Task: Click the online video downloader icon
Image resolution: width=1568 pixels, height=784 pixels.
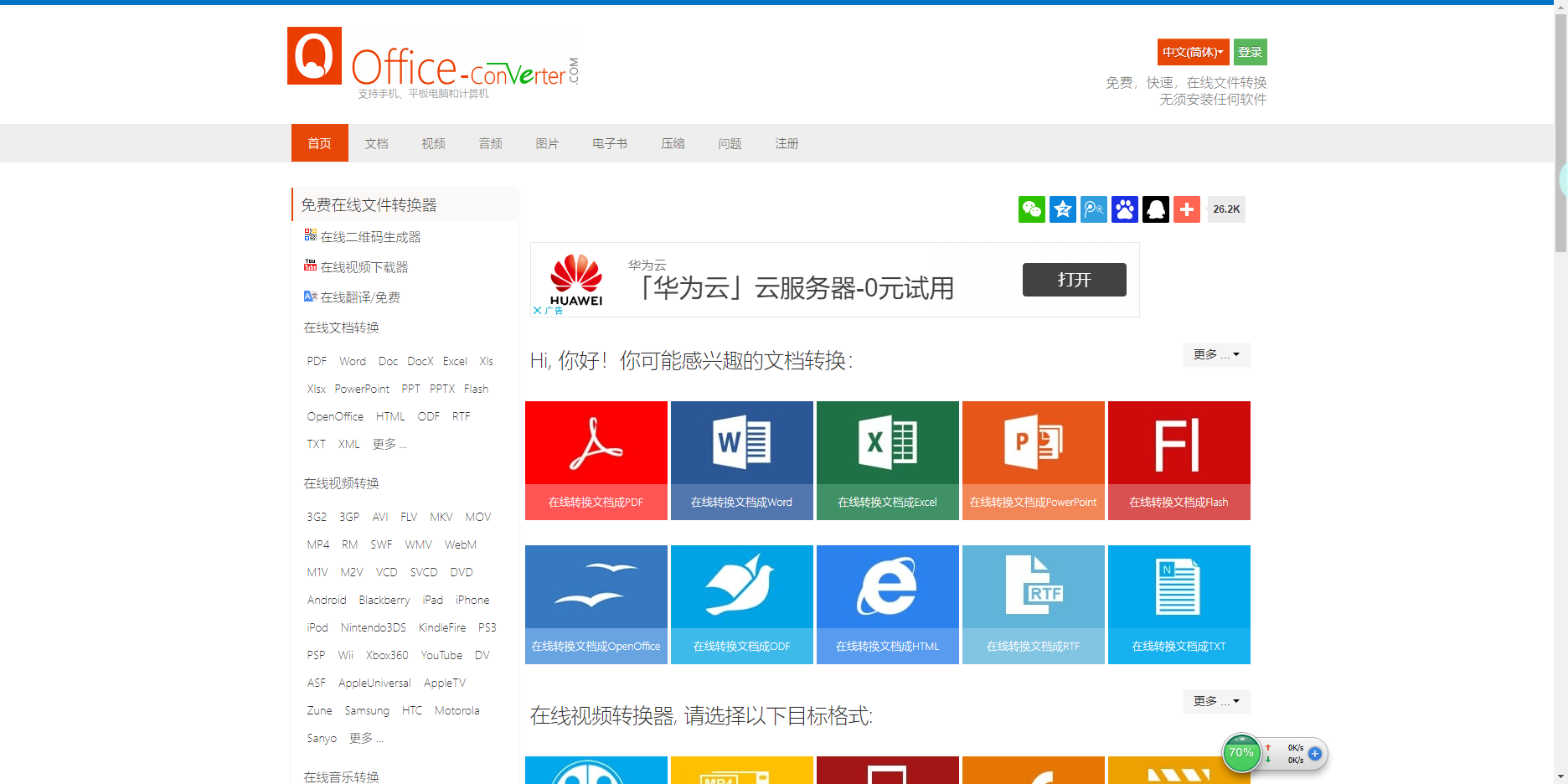Action: point(310,266)
